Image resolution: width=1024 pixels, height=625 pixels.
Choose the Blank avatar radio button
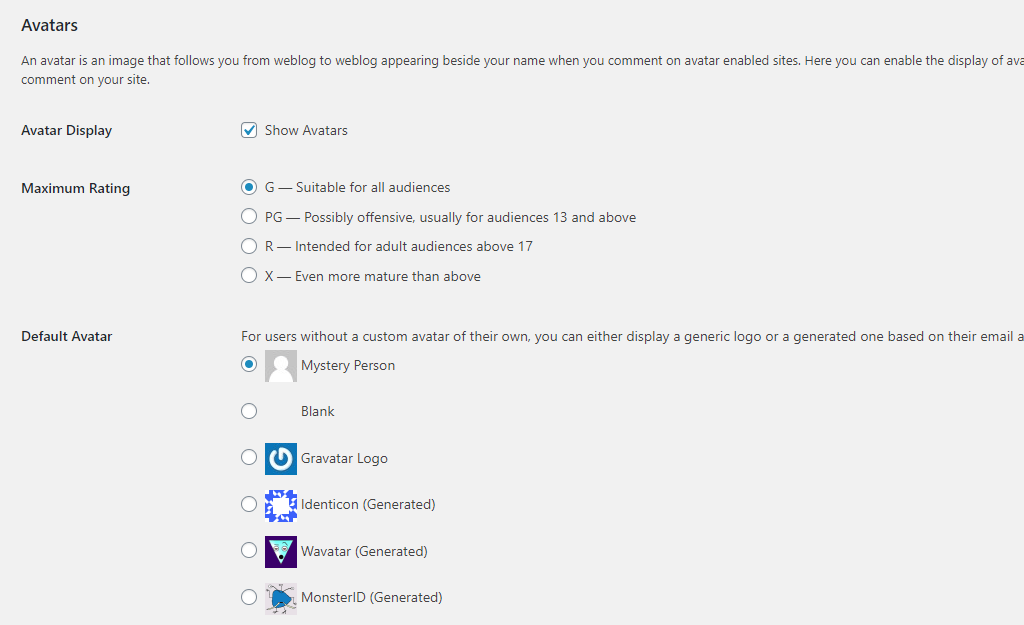(249, 411)
